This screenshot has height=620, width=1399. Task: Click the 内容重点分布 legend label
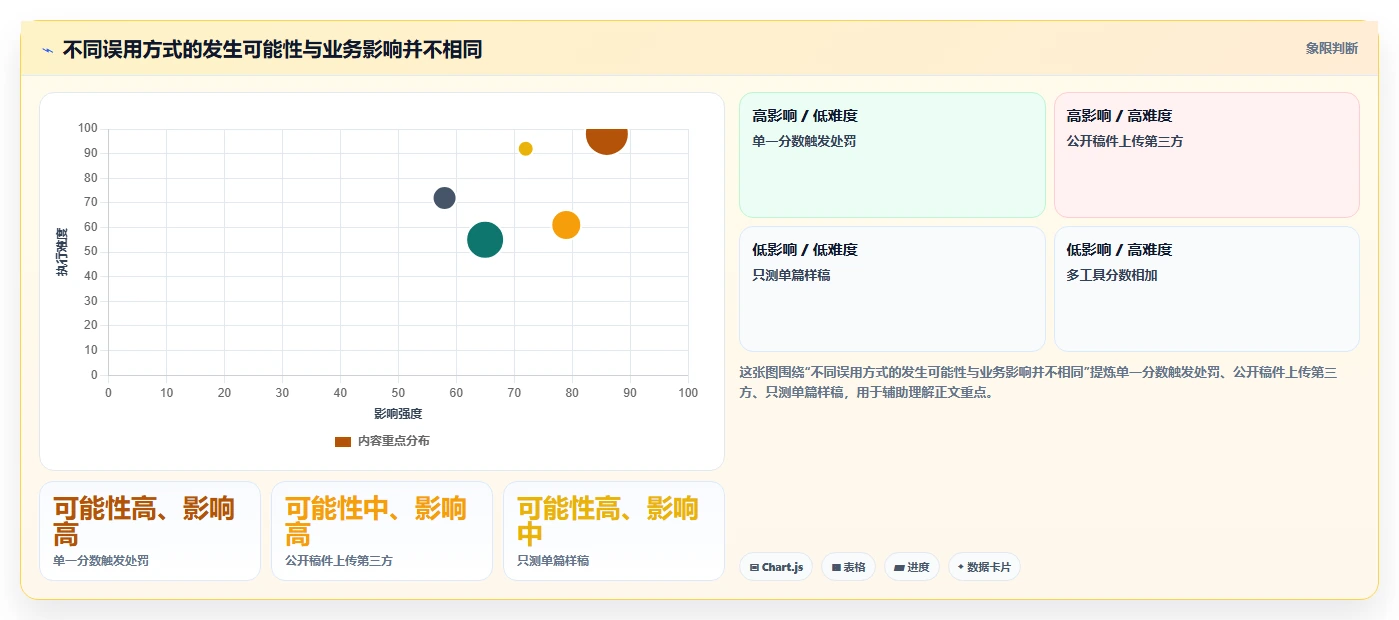coord(394,441)
